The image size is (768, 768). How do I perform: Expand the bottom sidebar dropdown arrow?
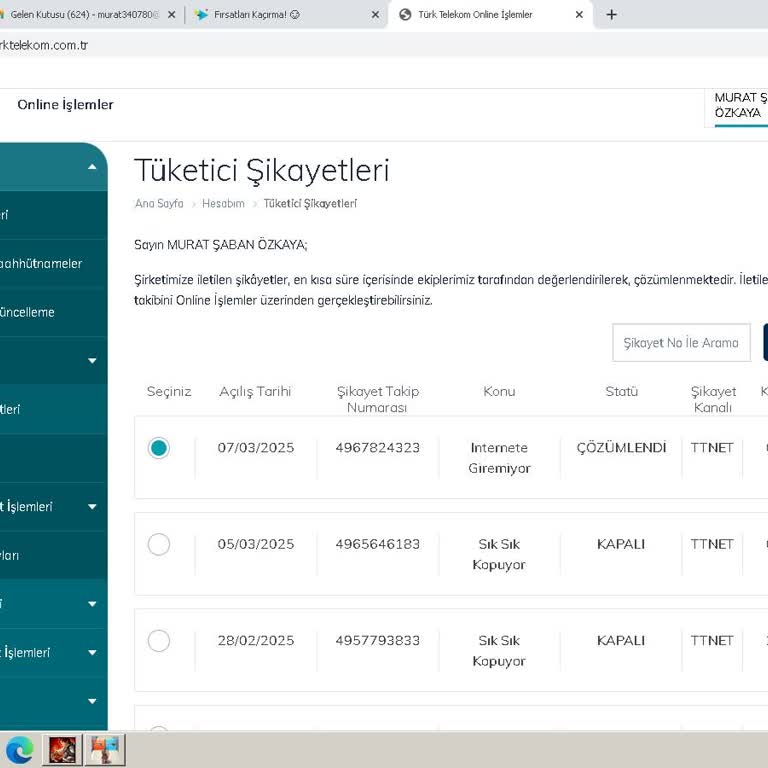tap(92, 701)
